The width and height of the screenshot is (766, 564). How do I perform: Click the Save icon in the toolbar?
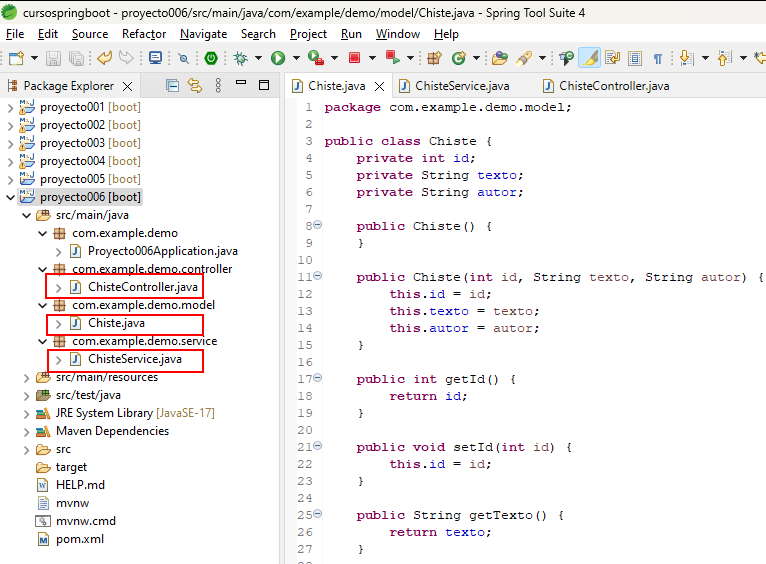click(x=53, y=59)
